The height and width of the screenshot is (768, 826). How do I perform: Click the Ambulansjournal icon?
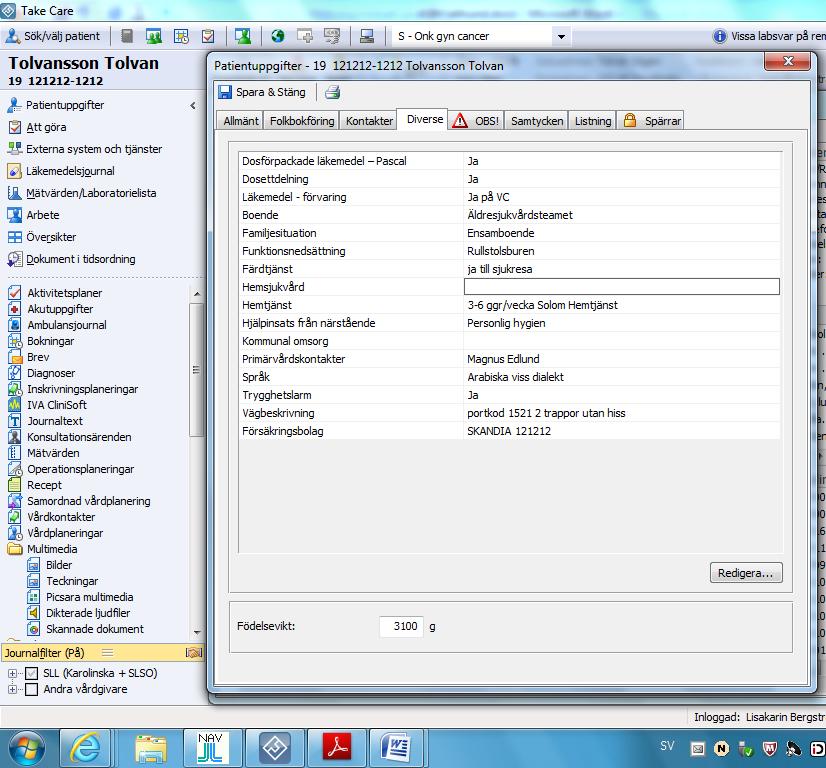click(15, 325)
